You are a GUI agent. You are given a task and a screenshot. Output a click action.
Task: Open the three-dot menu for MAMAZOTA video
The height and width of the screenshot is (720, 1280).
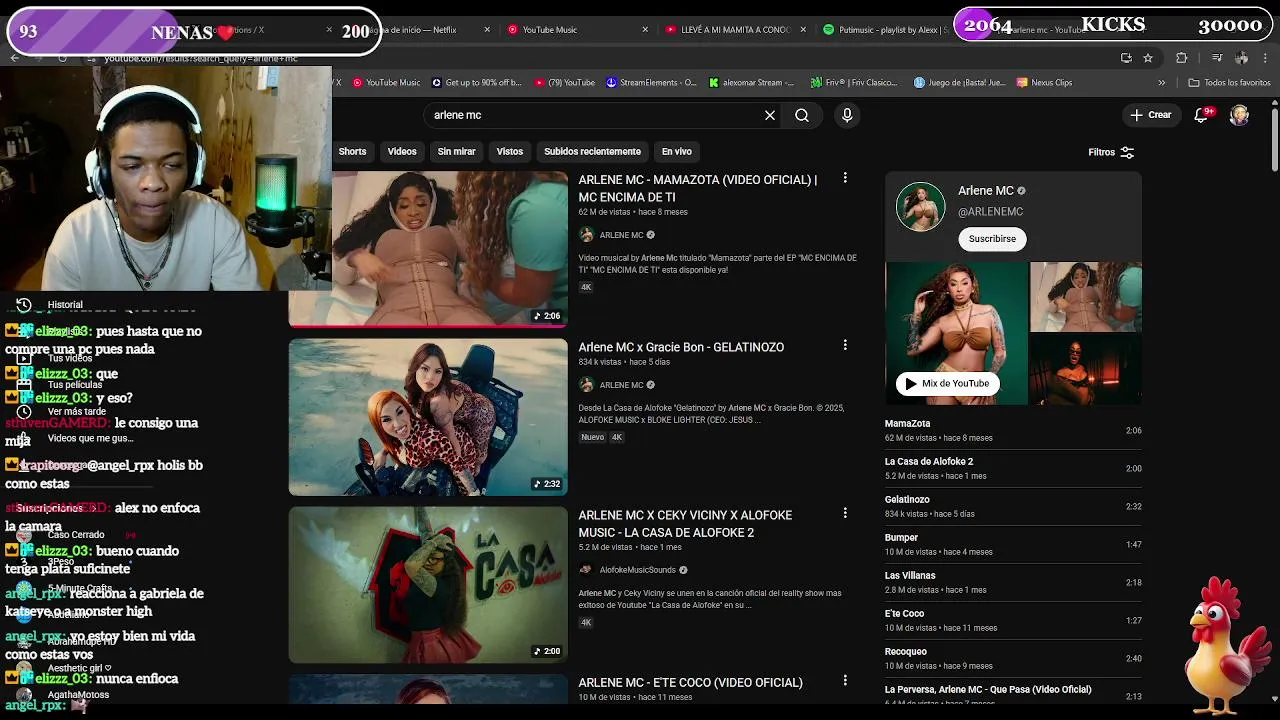pyautogui.click(x=845, y=178)
